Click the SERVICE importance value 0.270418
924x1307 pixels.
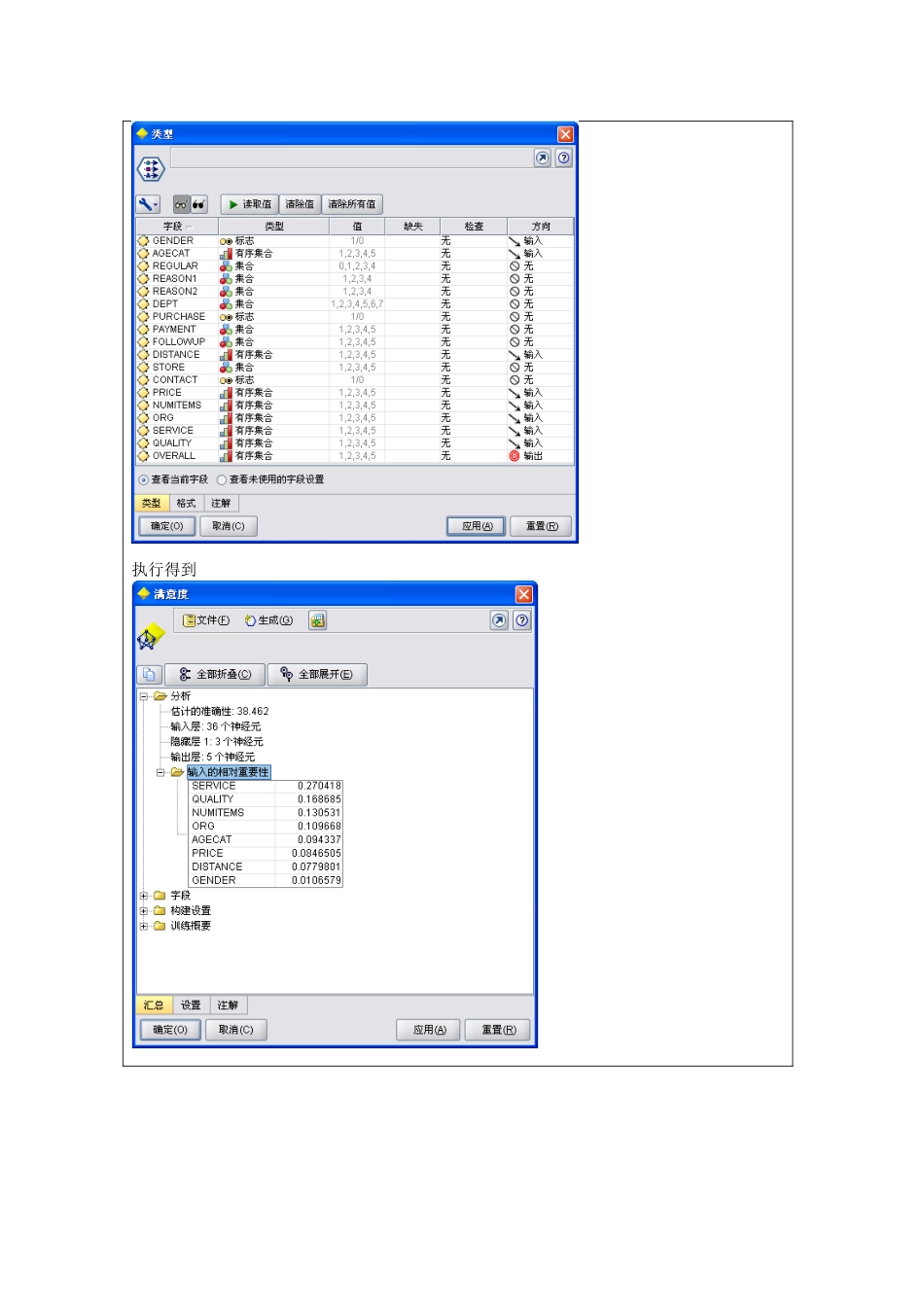pyautogui.click(x=319, y=786)
